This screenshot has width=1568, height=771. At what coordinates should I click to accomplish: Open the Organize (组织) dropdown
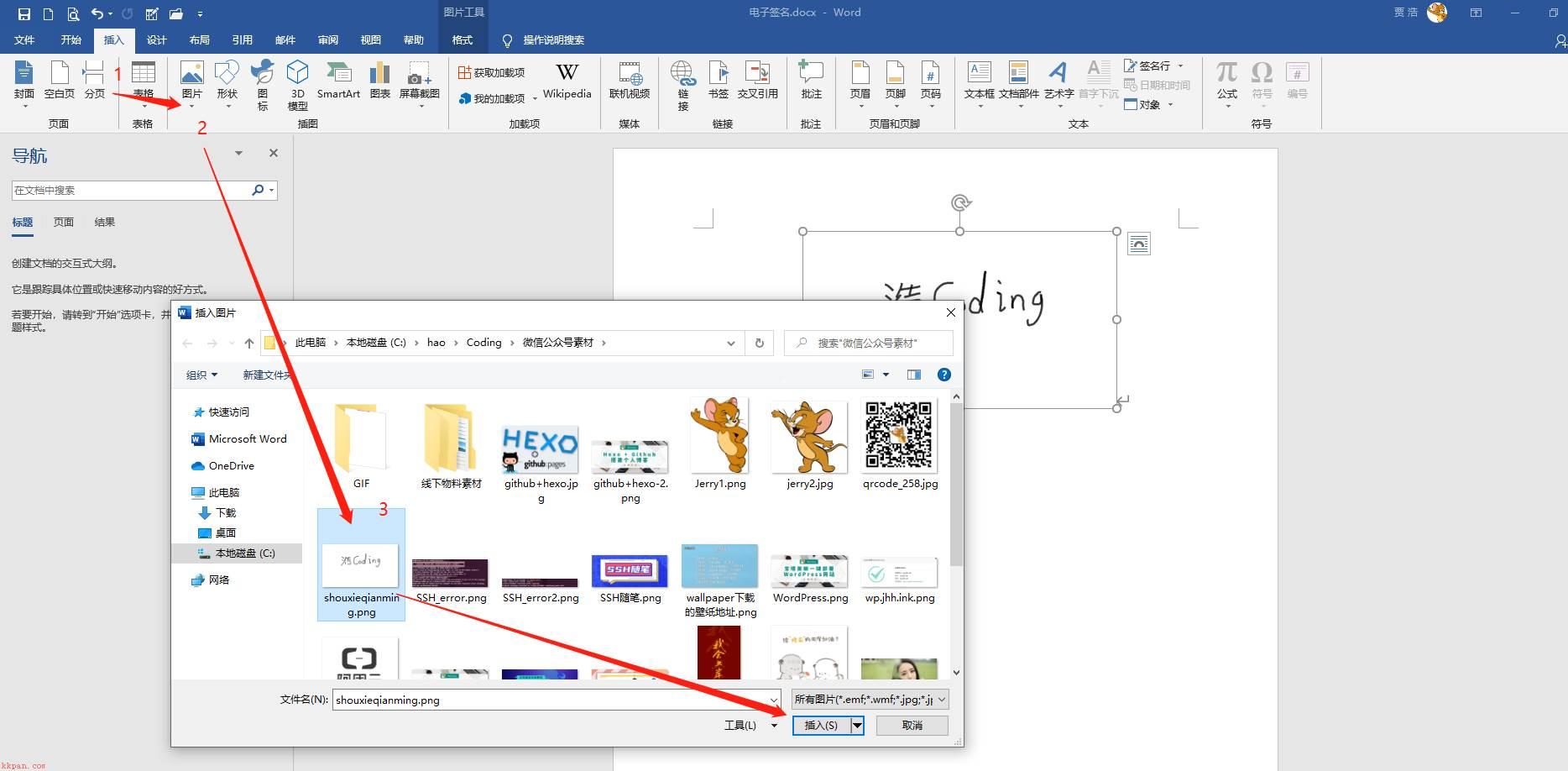(201, 375)
